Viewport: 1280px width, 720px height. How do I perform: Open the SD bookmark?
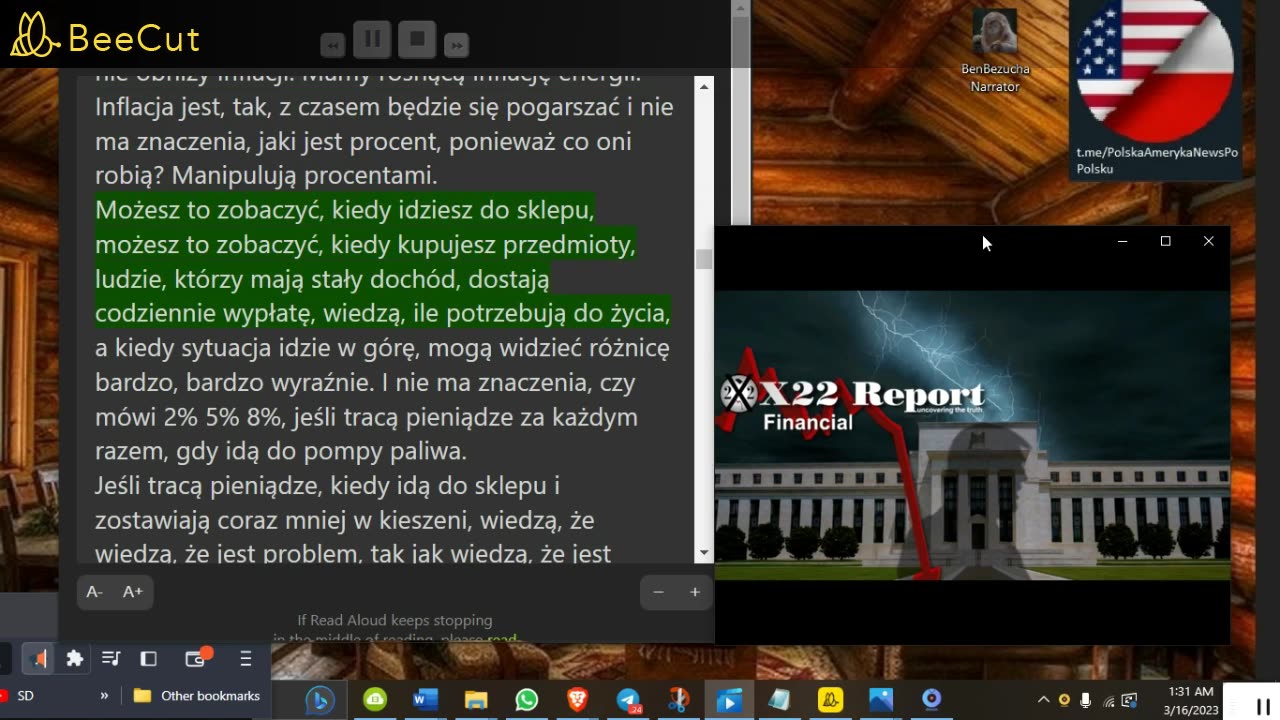pyautogui.click(x=18, y=695)
